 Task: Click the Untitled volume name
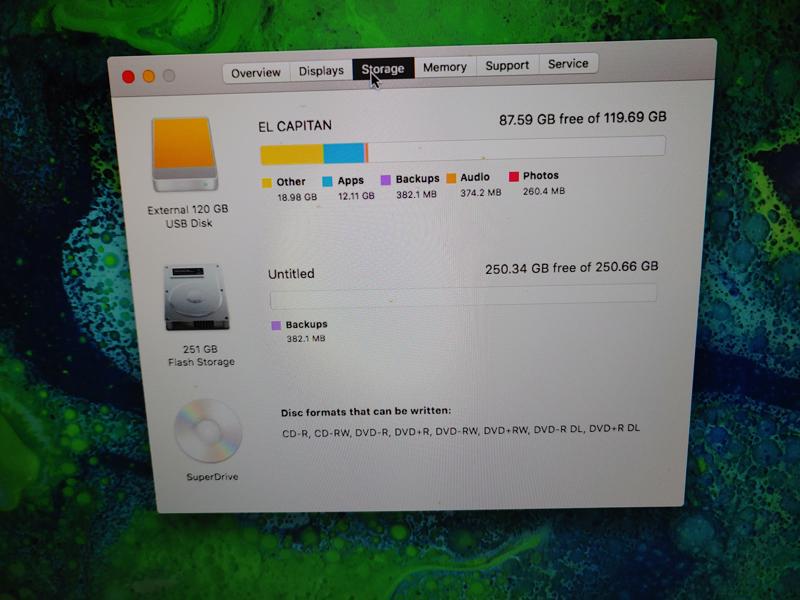291,274
